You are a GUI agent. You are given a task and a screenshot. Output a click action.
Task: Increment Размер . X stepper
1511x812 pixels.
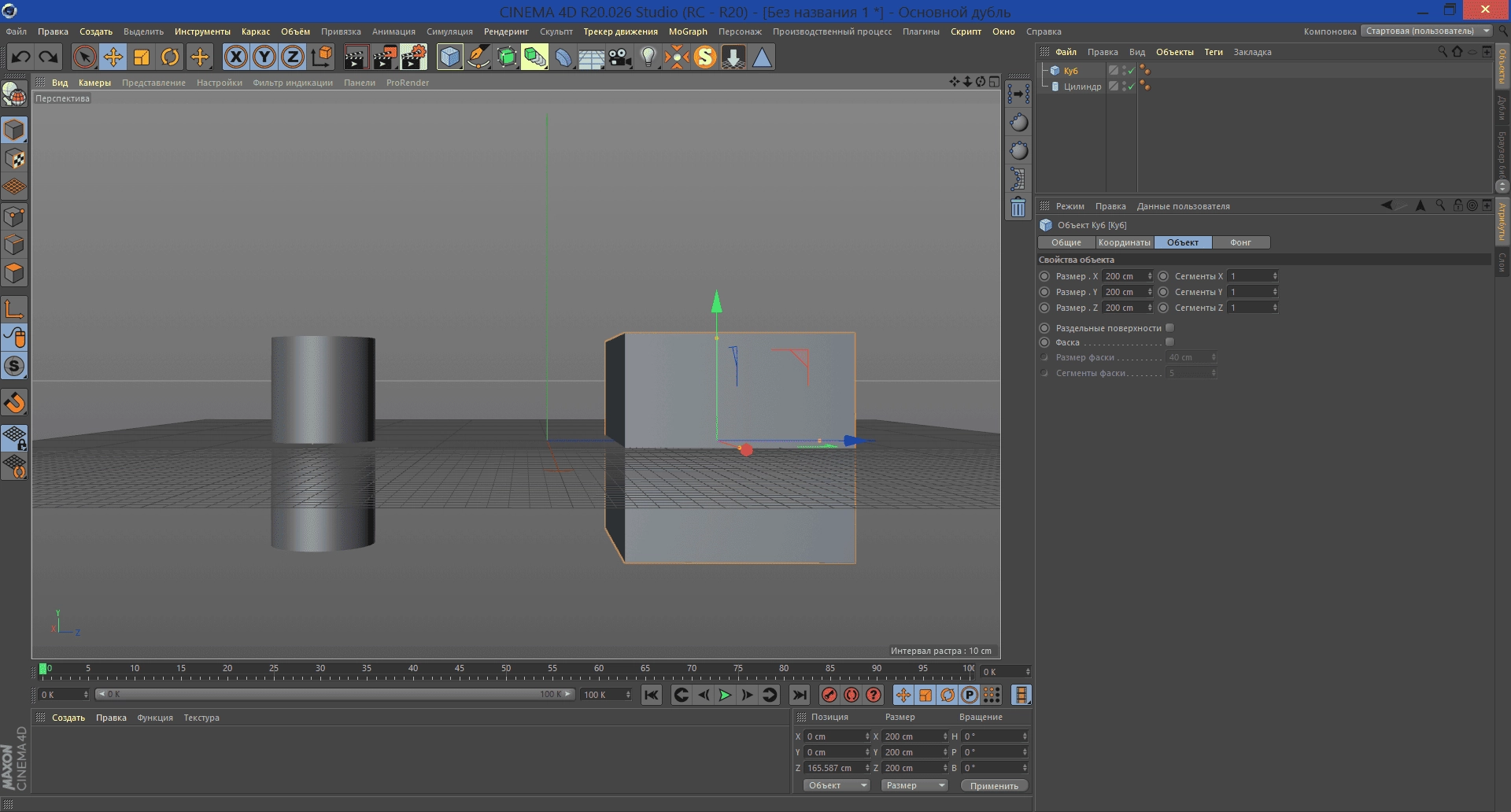[x=1150, y=274]
